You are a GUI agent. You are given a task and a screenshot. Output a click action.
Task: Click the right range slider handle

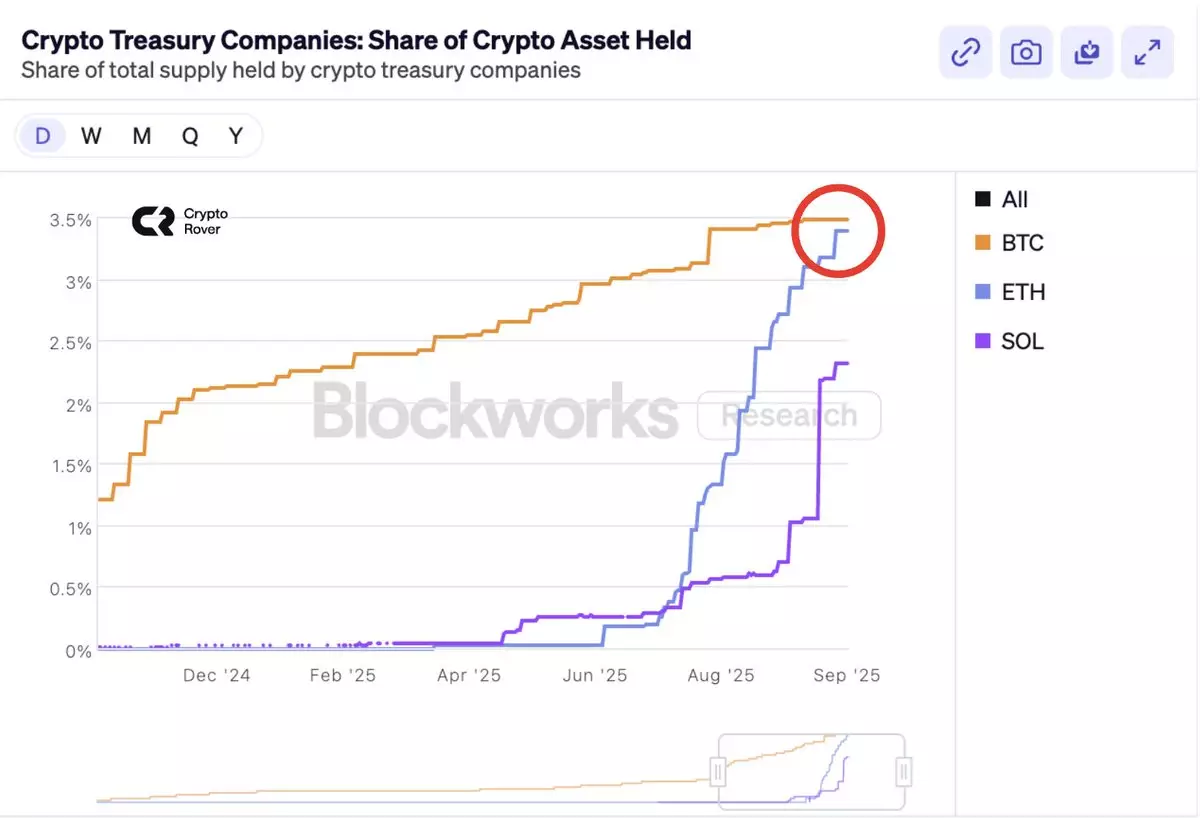(x=904, y=771)
